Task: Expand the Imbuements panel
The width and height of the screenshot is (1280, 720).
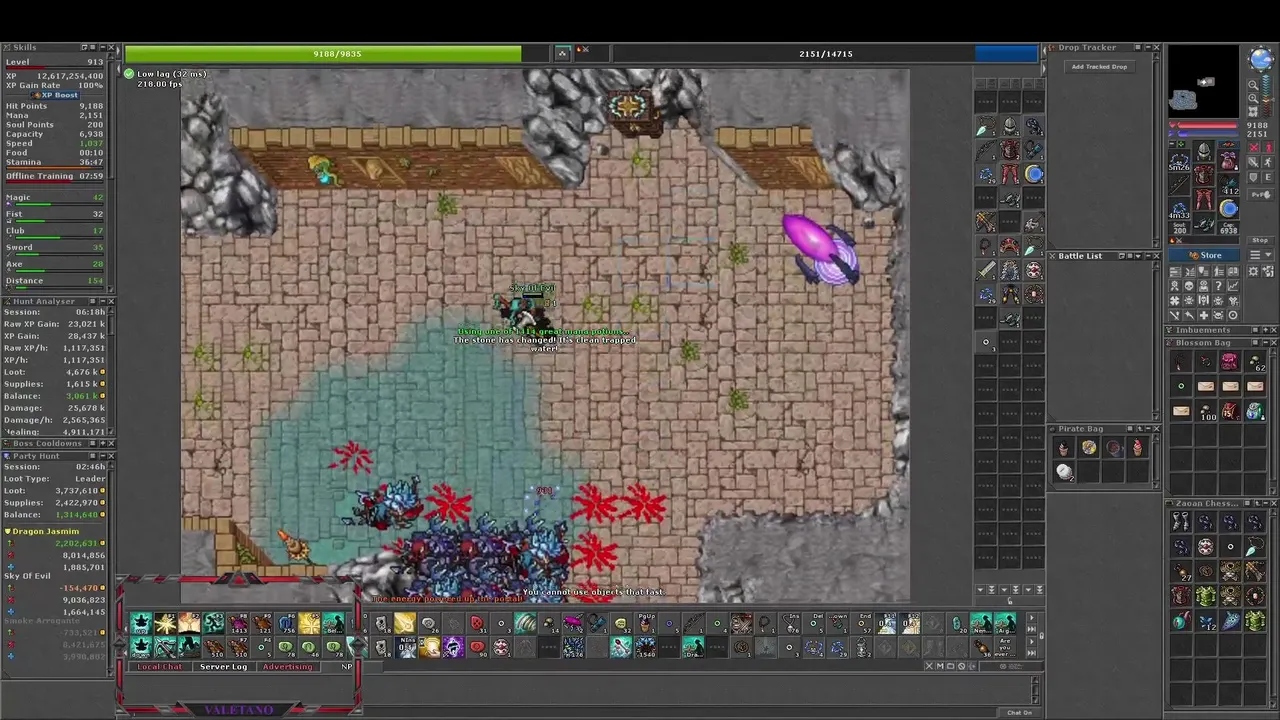Action: 1266,330
